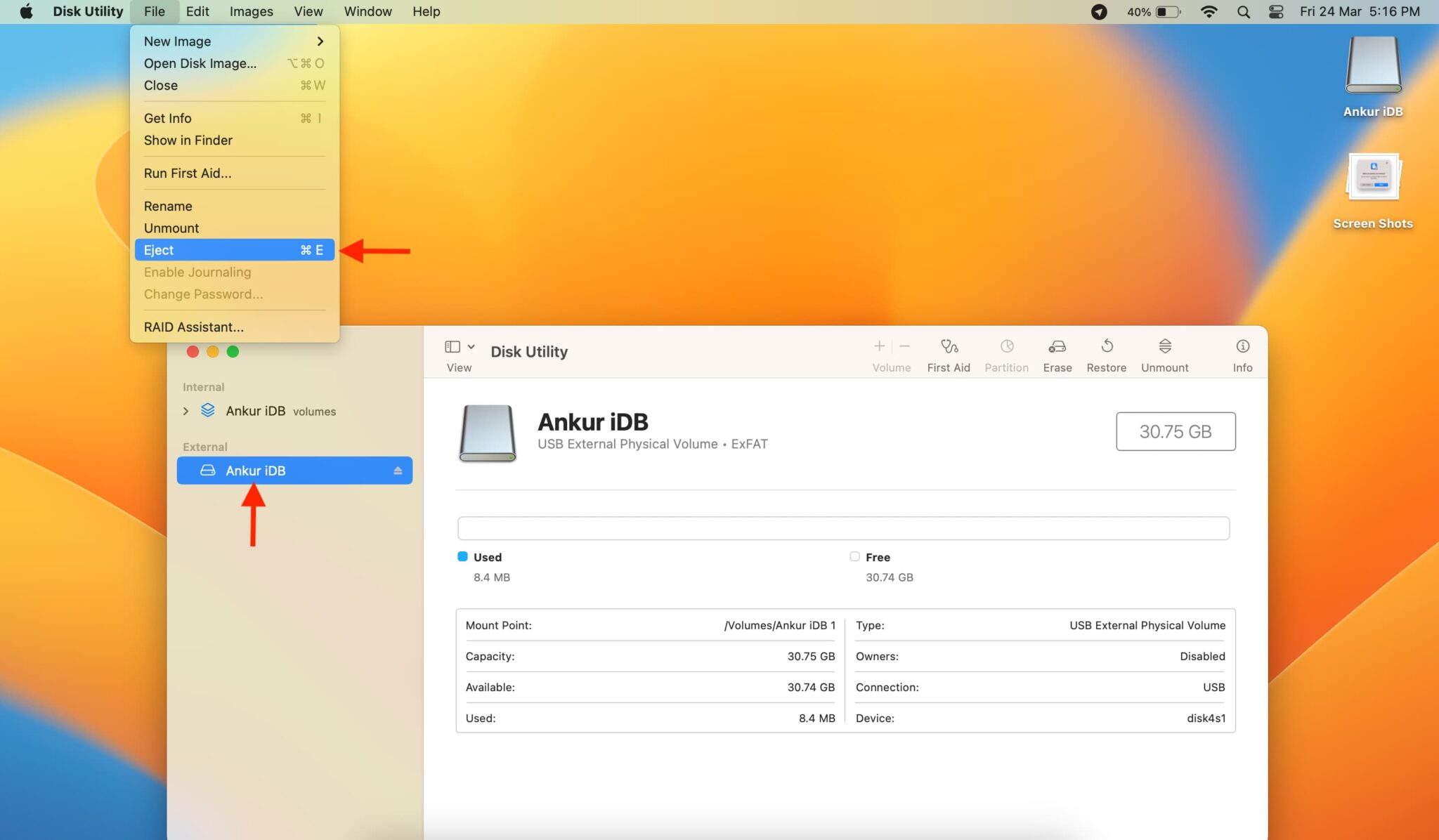Open RAID Assistant from File menu
Screen dimensions: 1439x840
pos(235,327)
